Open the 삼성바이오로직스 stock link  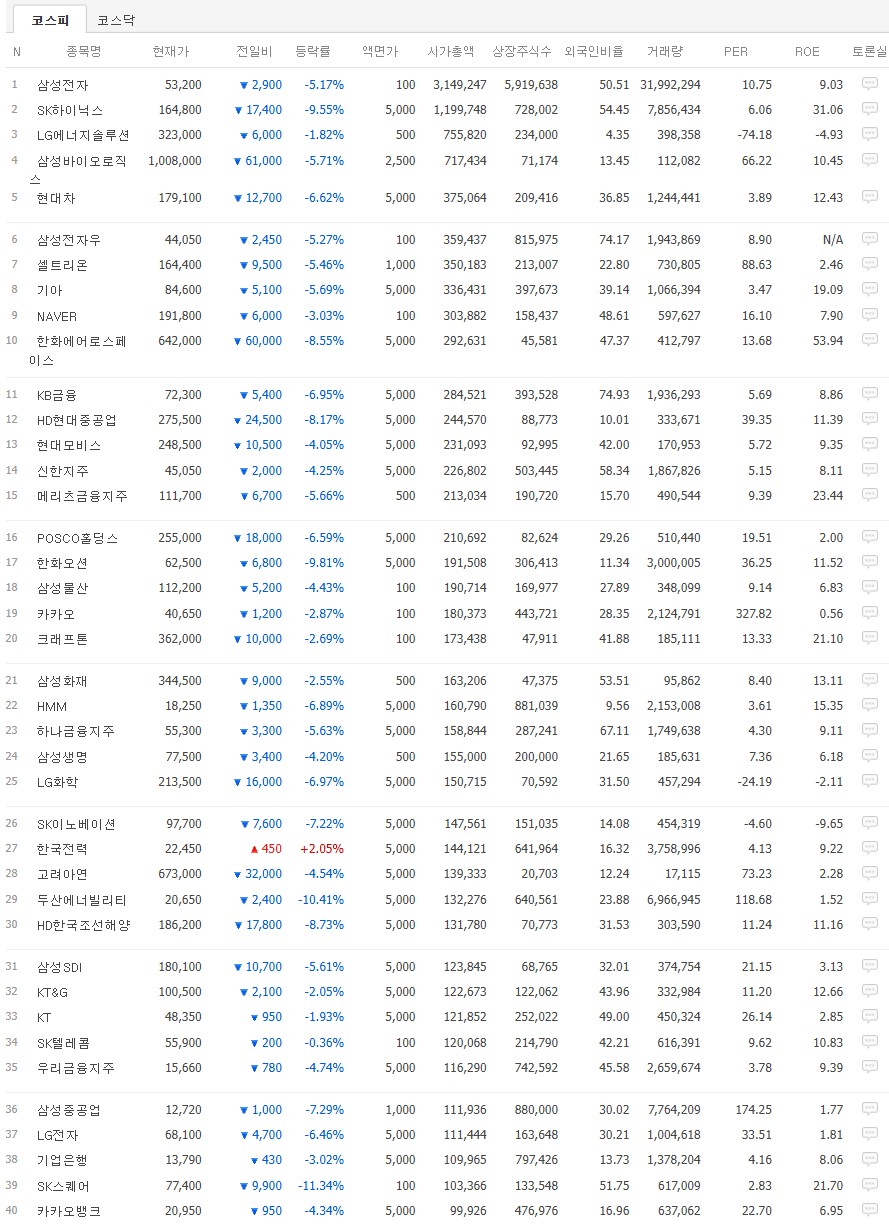coord(78,169)
